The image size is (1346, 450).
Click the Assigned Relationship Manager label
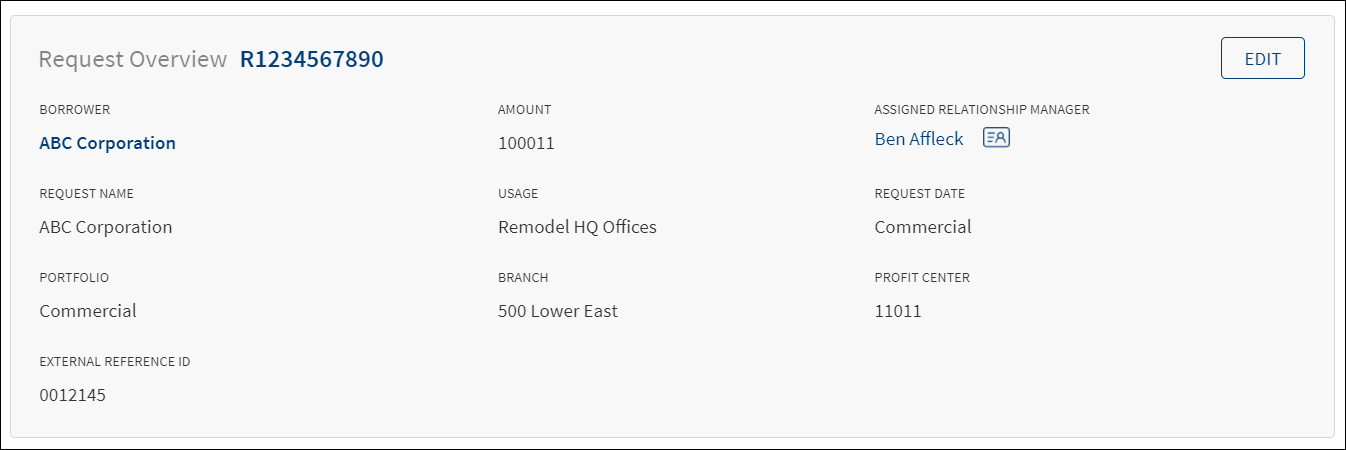pyautogui.click(x=981, y=110)
